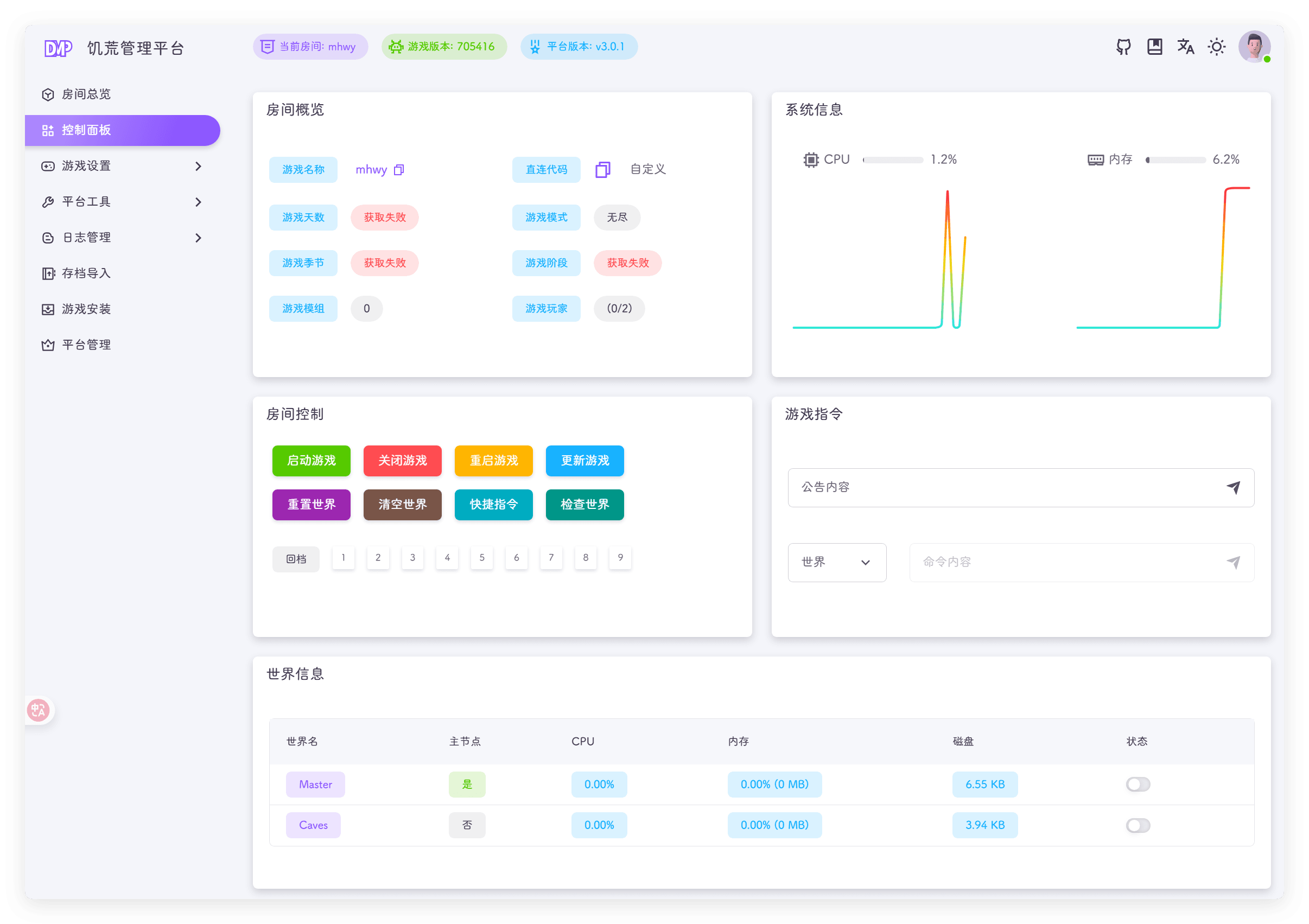Copy the direct connect code
Screen dimensions: 1309x924
(602, 170)
